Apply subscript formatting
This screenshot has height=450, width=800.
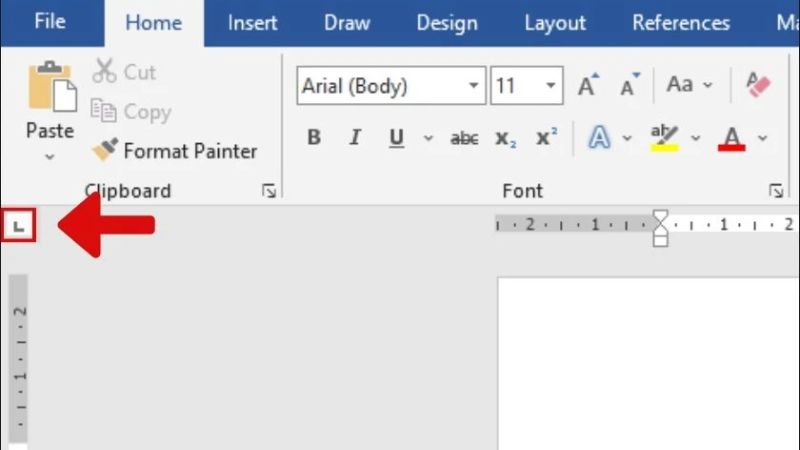tap(506, 138)
